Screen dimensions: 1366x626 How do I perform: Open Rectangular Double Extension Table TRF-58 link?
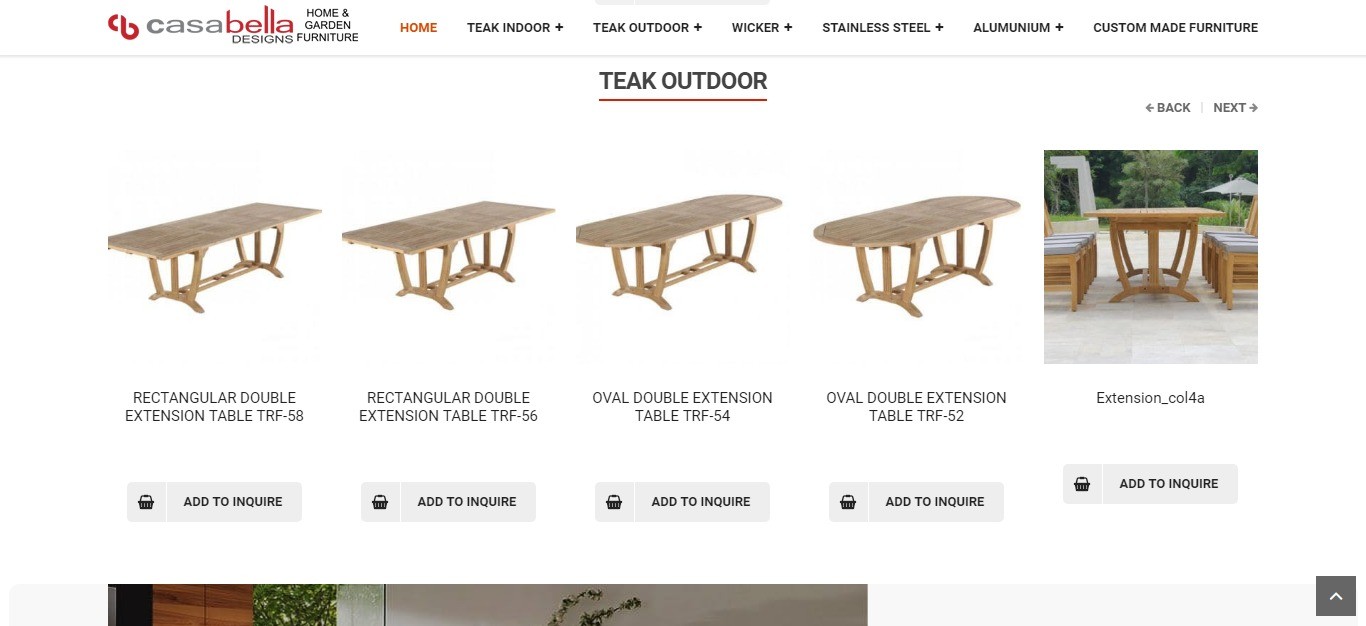click(214, 407)
